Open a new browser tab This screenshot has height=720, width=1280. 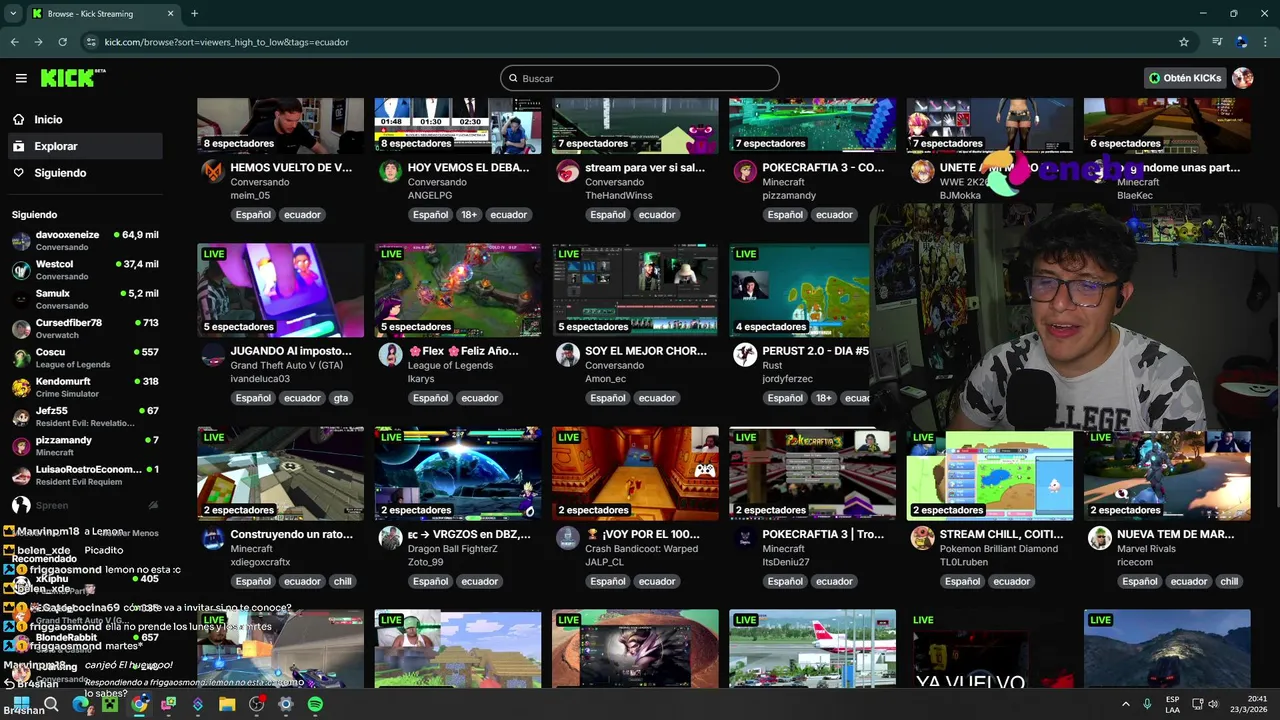(194, 13)
